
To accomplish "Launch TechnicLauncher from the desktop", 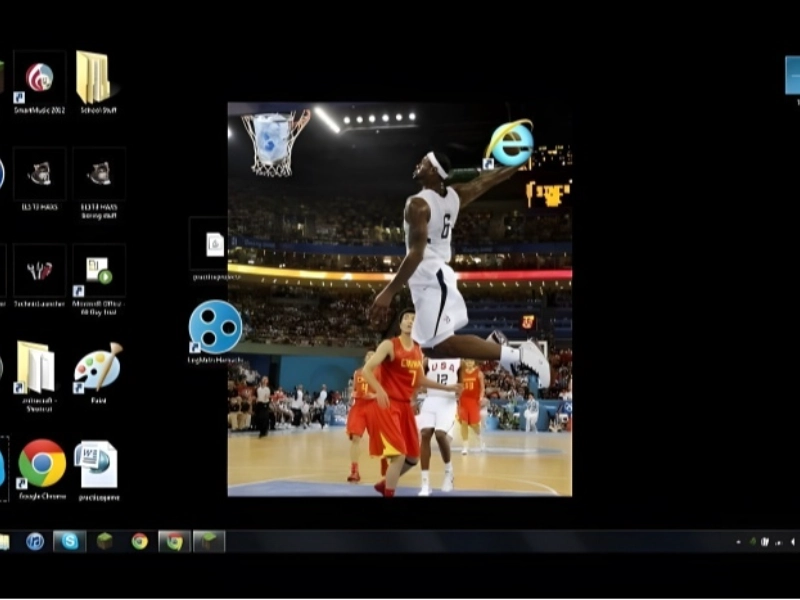I will coord(40,271).
